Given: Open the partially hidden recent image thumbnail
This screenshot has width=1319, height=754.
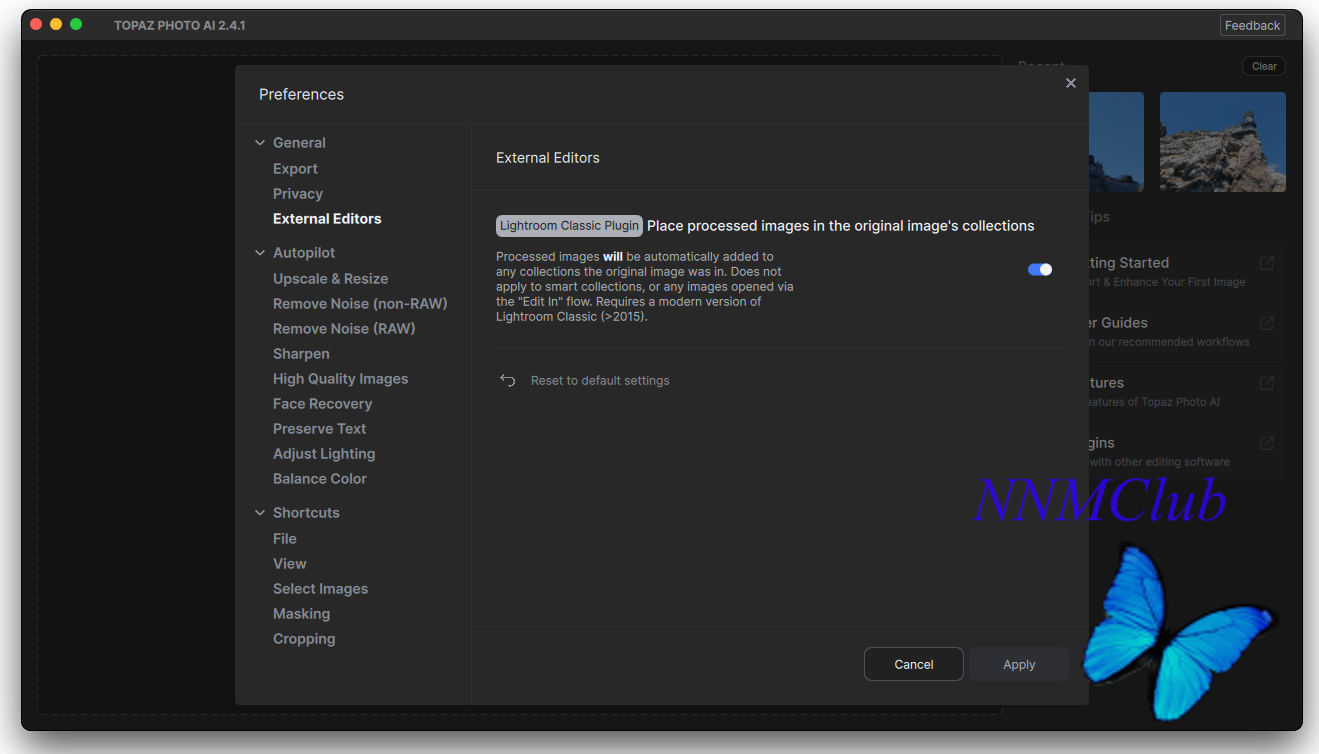Looking at the screenshot, I should (1116, 142).
